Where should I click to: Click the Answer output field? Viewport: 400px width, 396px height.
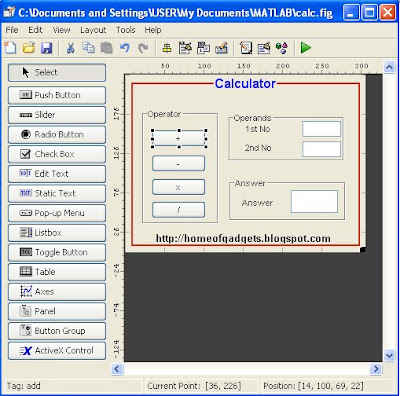click(x=314, y=201)
